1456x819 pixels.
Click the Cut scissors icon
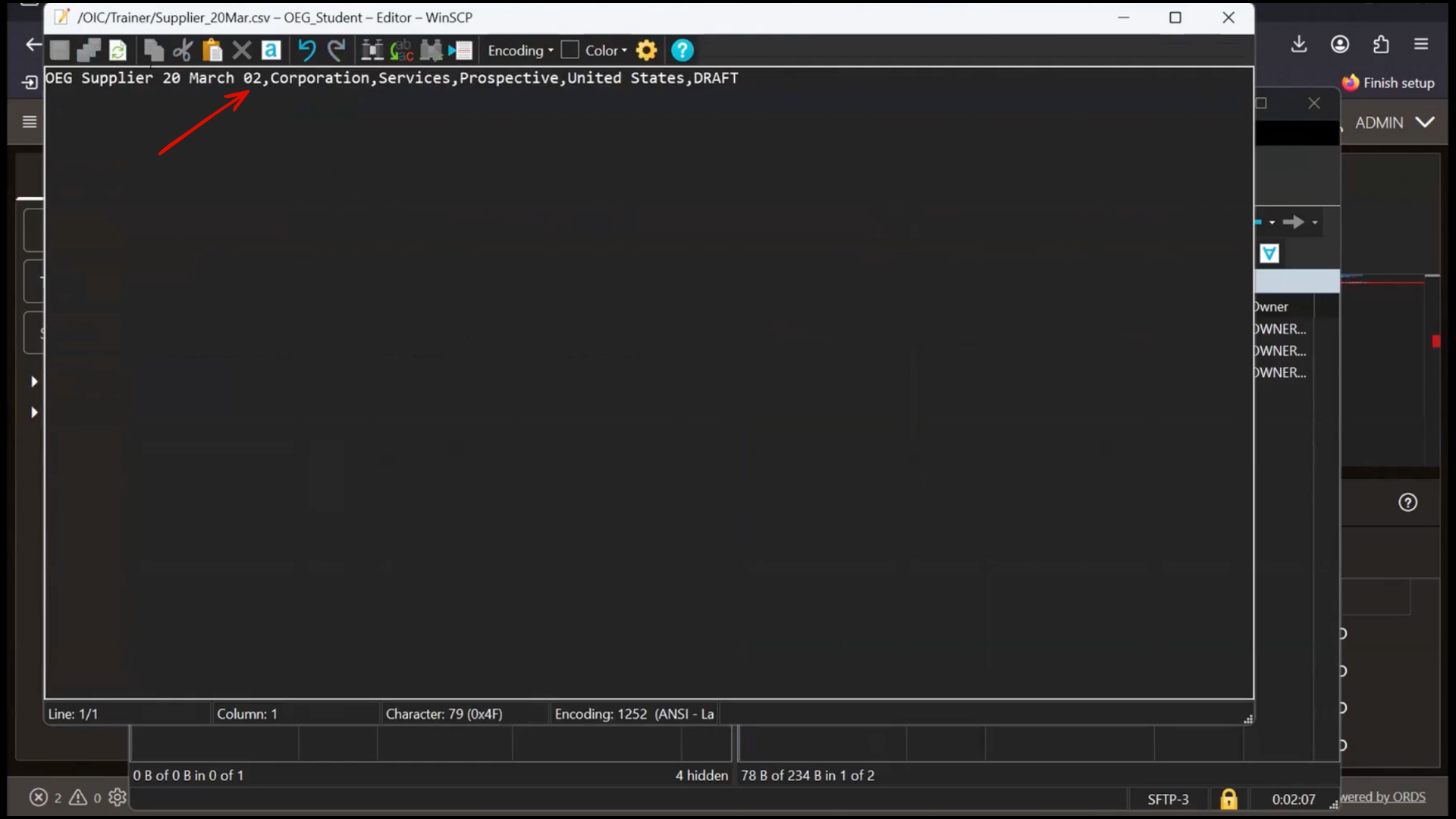coord(183,50)
